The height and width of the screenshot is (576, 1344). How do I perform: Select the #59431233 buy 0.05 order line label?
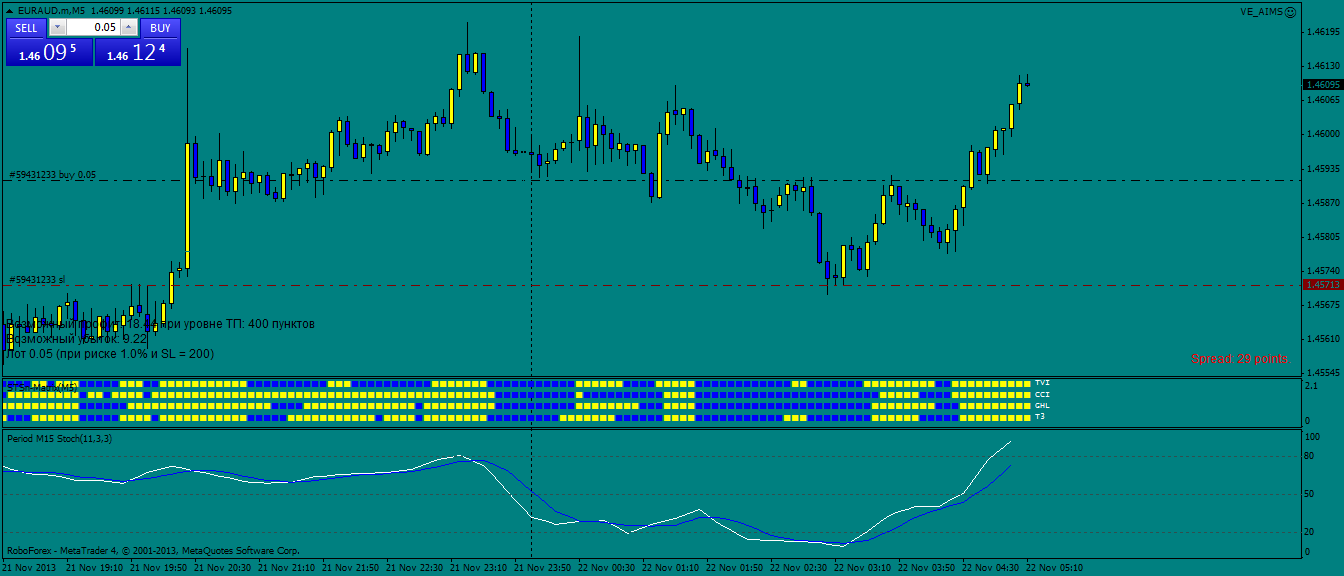(52, 174)
